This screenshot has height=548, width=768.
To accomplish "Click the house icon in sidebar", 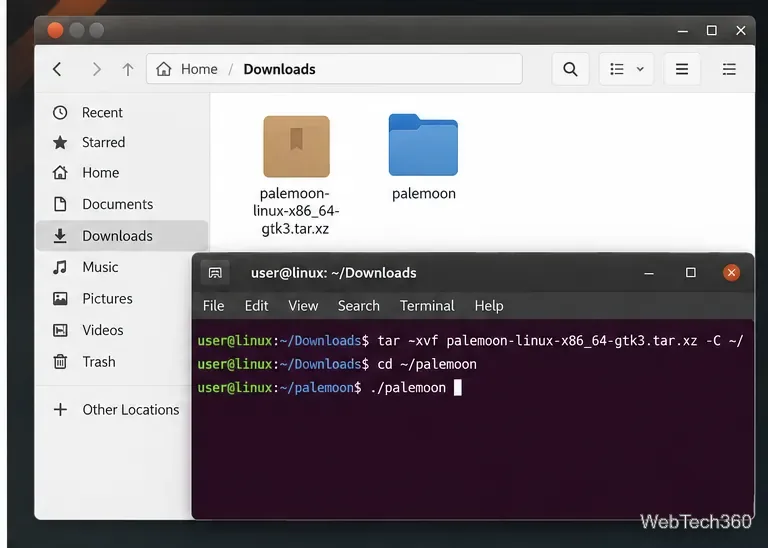I will [x=60, y=173].
